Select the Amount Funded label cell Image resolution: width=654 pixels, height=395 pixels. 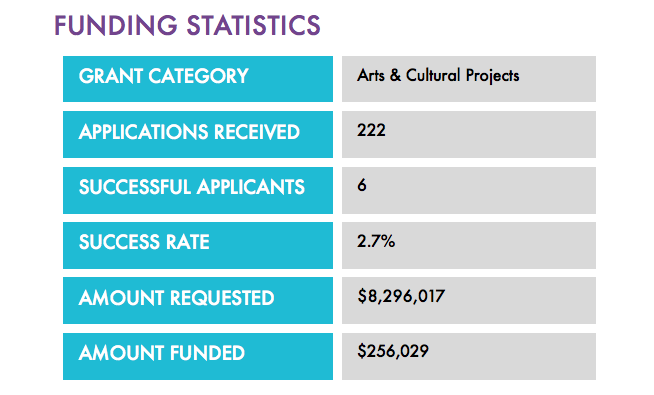pos(198,356)
